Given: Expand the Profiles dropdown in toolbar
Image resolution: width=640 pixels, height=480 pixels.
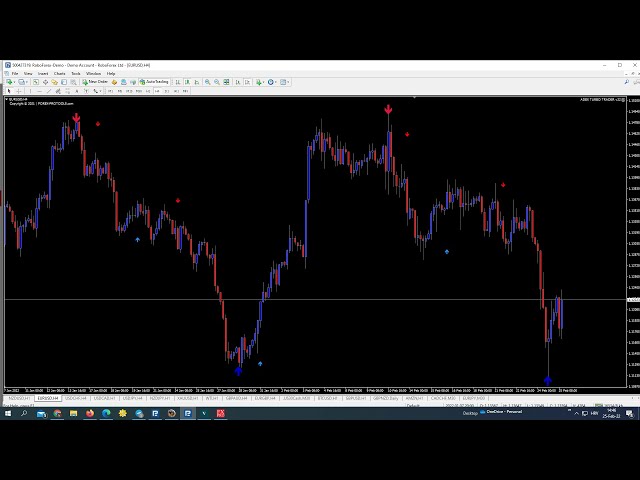Looking at the screenshot, I should [x=27, y=82].
